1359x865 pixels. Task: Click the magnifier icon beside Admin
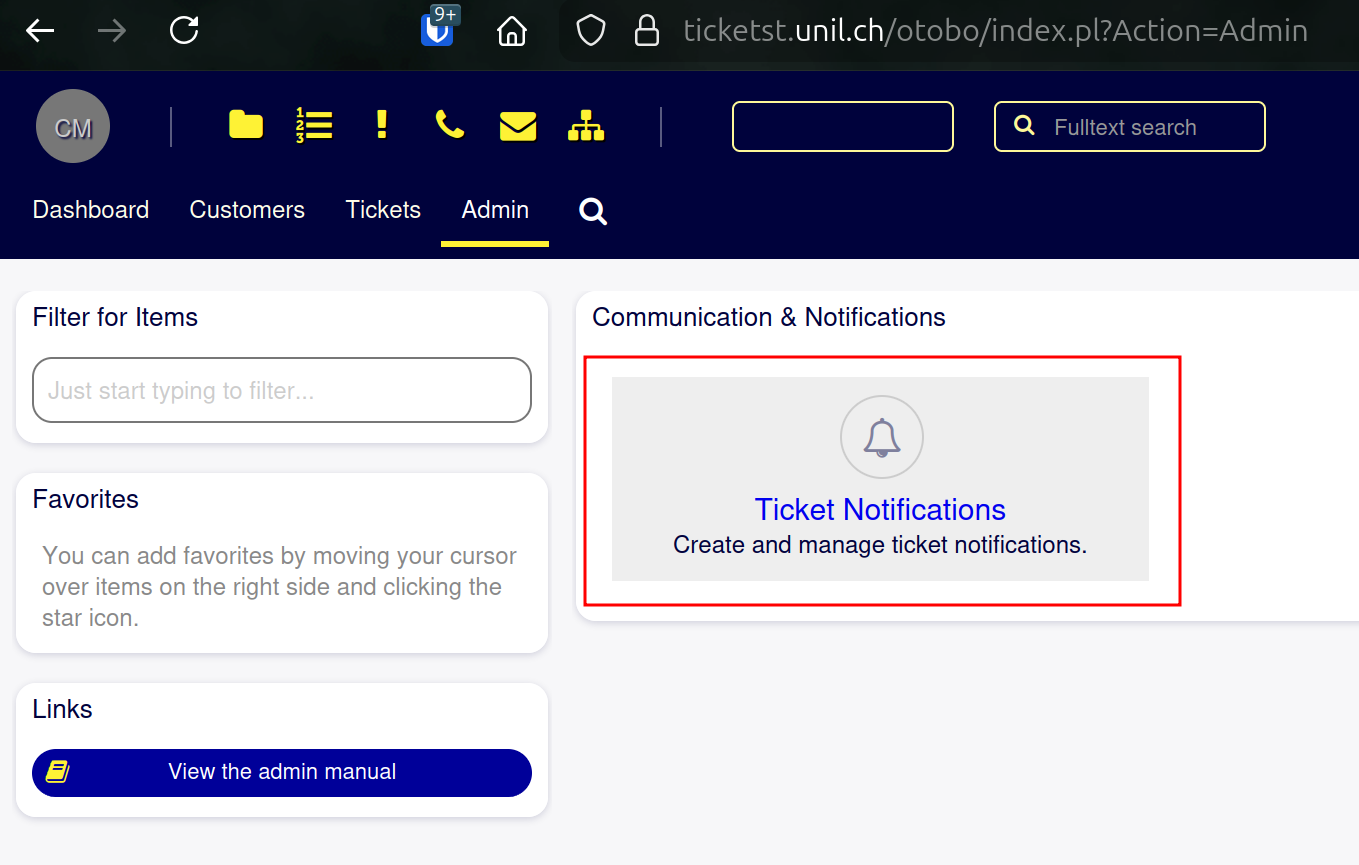coord(593,211)
